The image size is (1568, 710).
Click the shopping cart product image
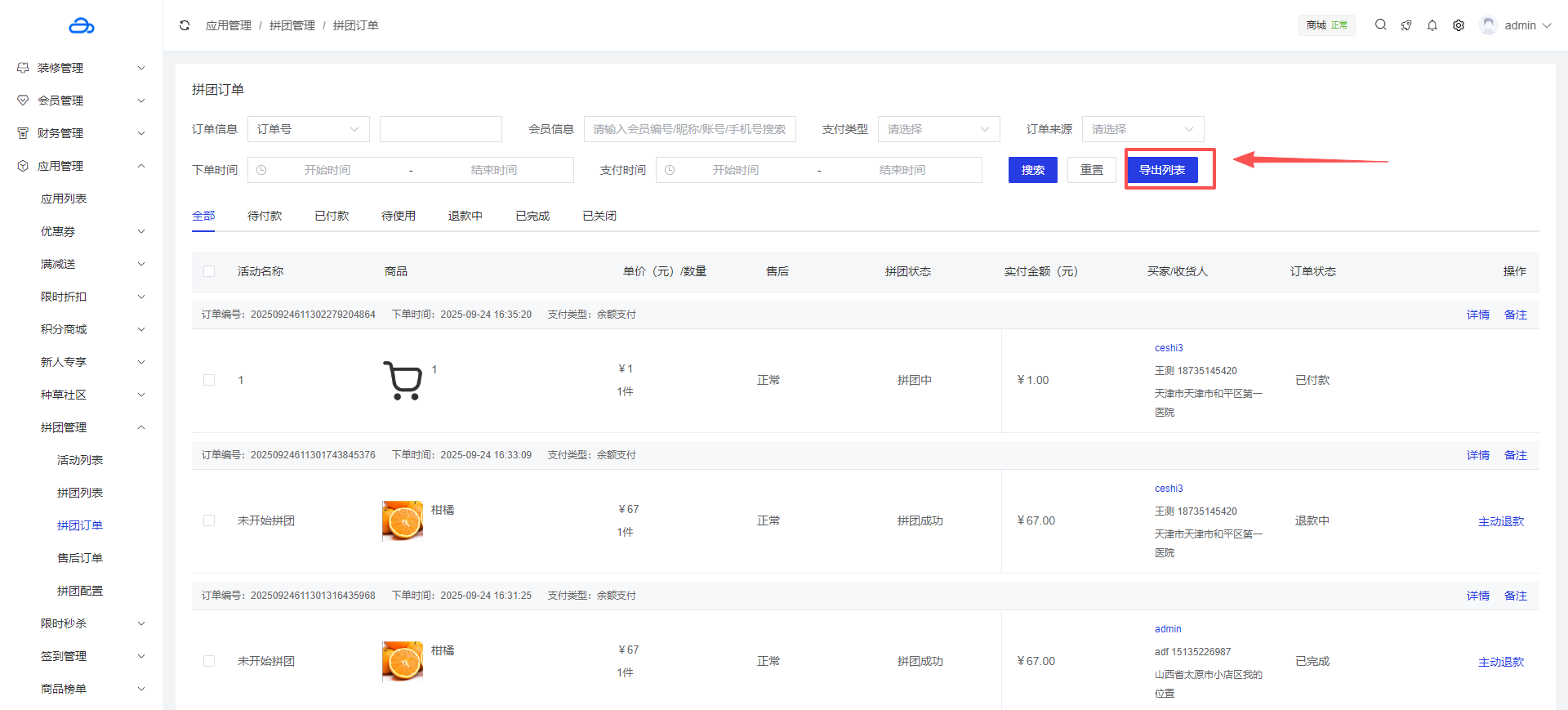coord(403,381)
